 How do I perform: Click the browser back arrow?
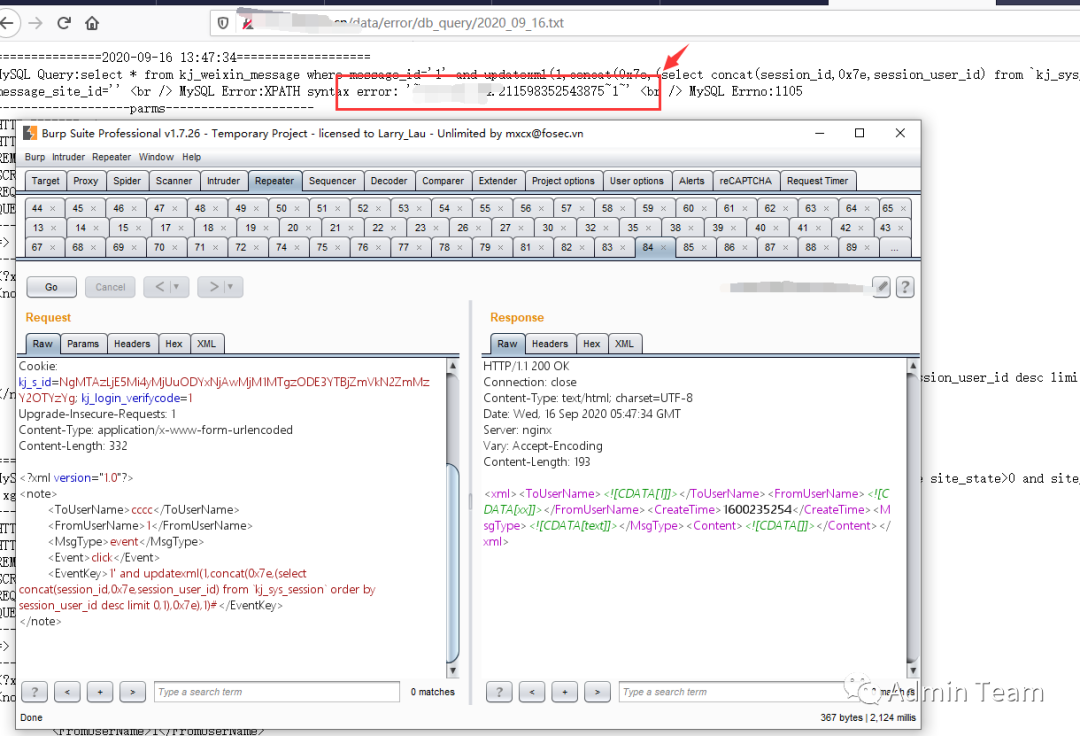6,23
